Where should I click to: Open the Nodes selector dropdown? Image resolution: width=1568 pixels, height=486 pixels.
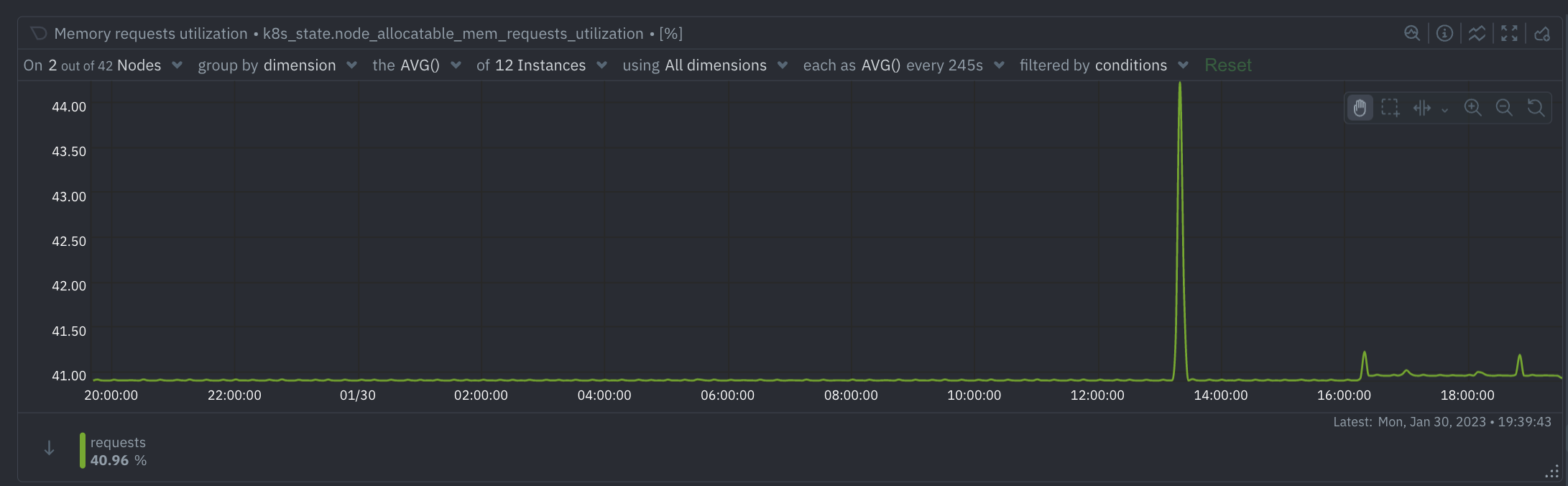coord(103,65)
